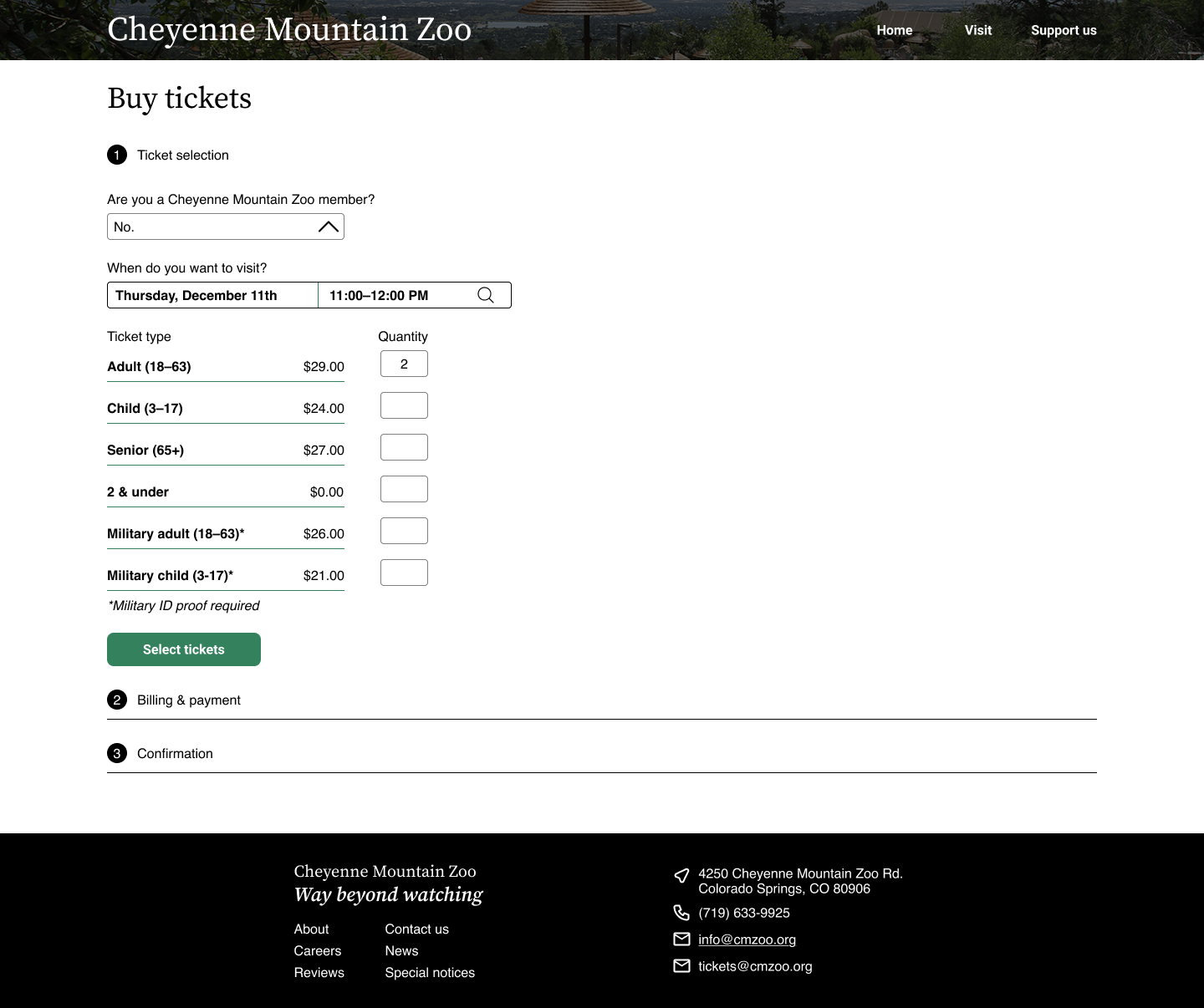Open Support us in the top navigation
This screenshot has width=1204, height=1008.
tap(1064, 30)
